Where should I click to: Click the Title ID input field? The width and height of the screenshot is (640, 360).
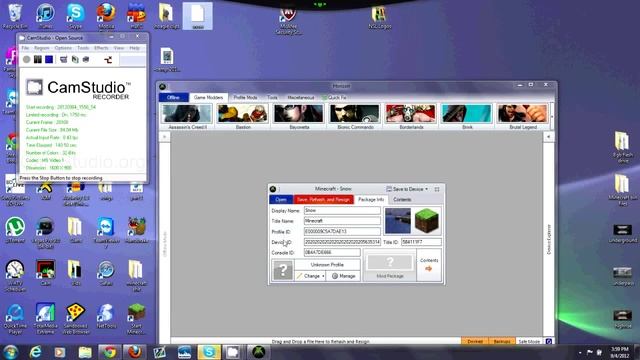pyautogui.click(x=421, y=242)
